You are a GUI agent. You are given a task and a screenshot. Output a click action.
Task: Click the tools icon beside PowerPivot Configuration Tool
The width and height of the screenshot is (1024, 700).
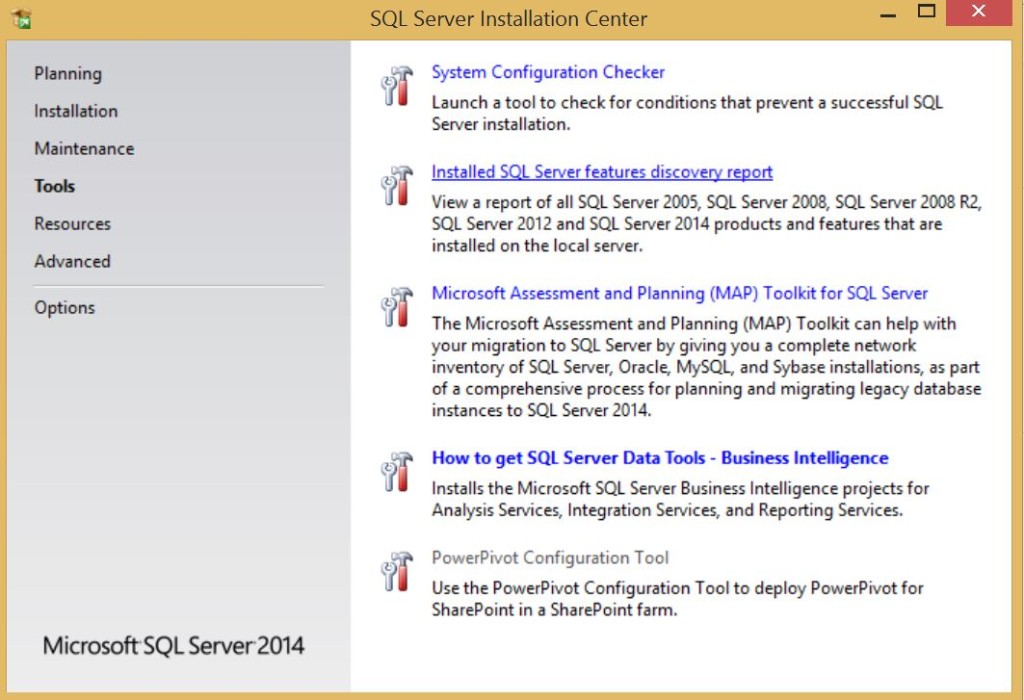click(396, 571)
